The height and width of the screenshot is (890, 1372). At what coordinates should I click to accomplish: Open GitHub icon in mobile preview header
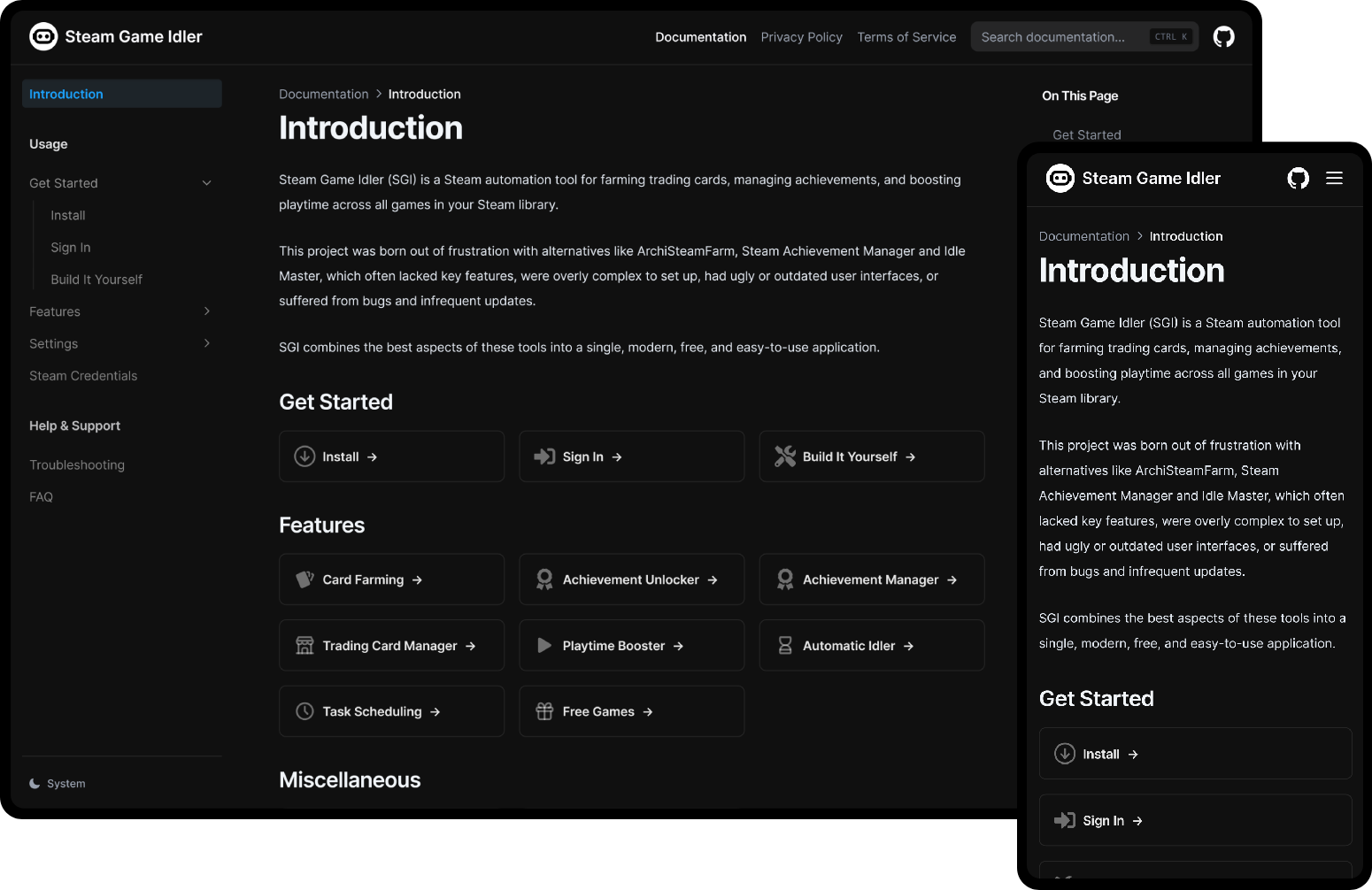[x=1298, y=179]
